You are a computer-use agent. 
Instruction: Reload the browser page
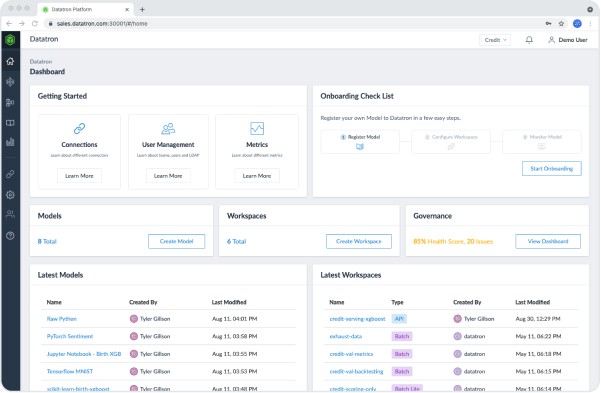[x=34, y=23]
